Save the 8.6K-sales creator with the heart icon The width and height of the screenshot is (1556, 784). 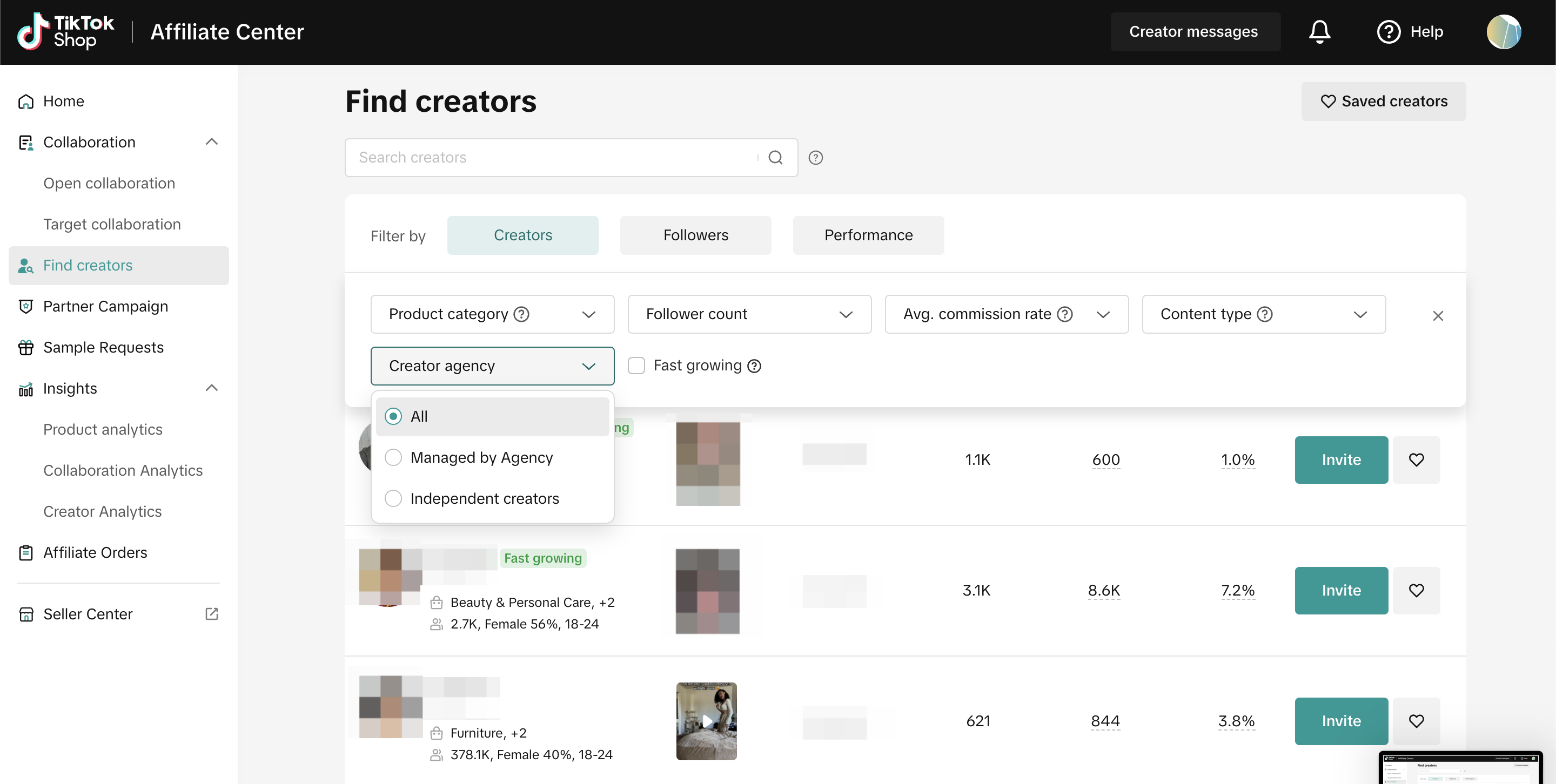coord(1416,590)
